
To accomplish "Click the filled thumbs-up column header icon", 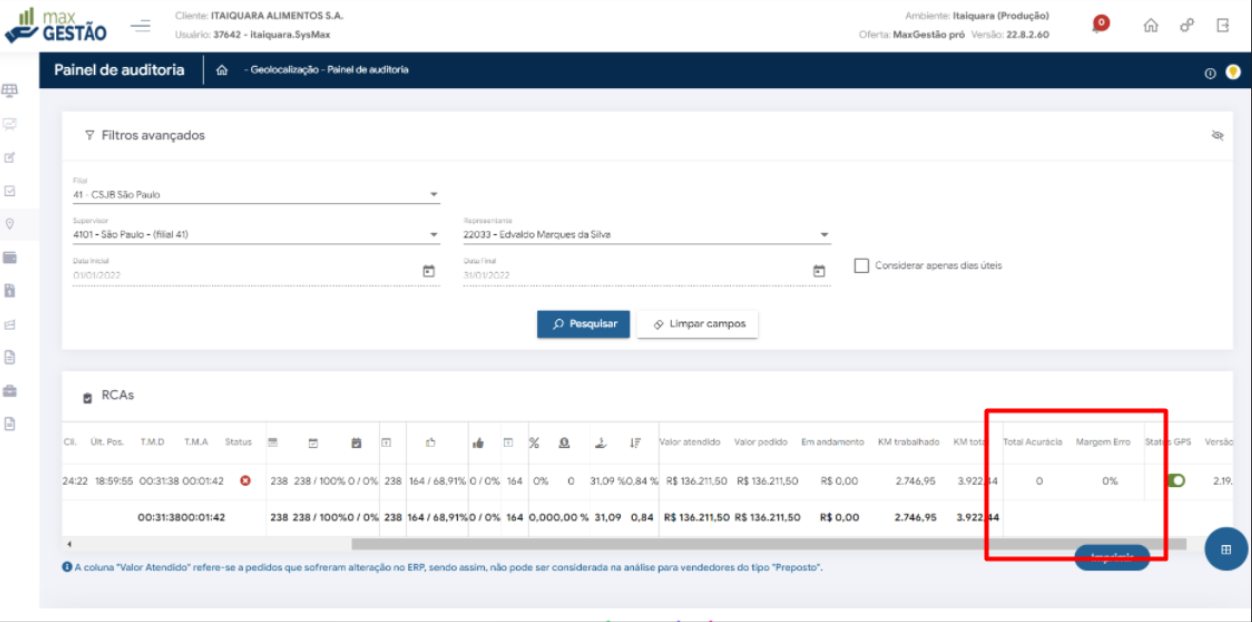I will (x=478, y=442).
